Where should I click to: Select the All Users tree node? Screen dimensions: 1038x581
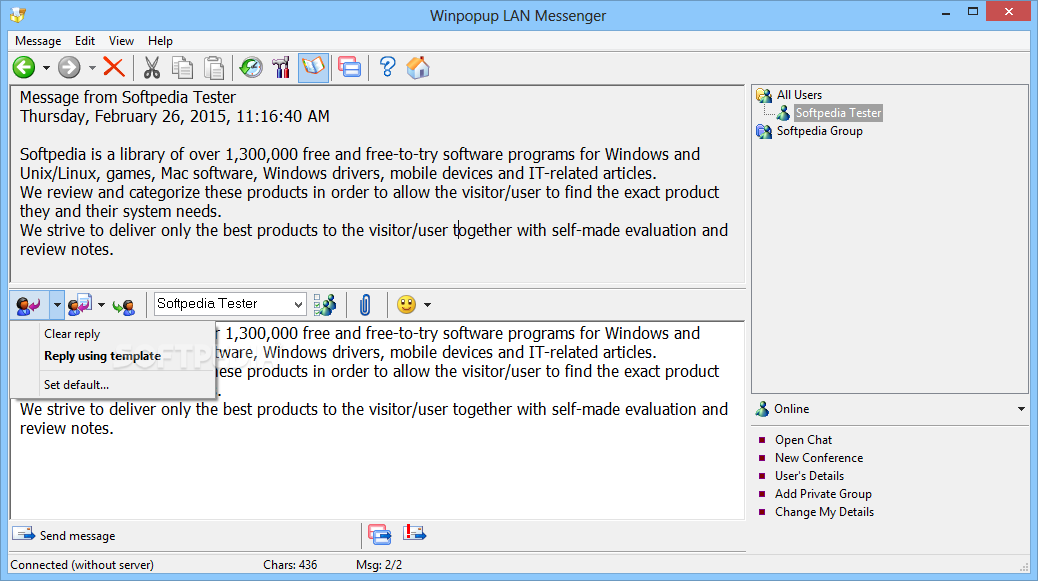click(799, 95)
